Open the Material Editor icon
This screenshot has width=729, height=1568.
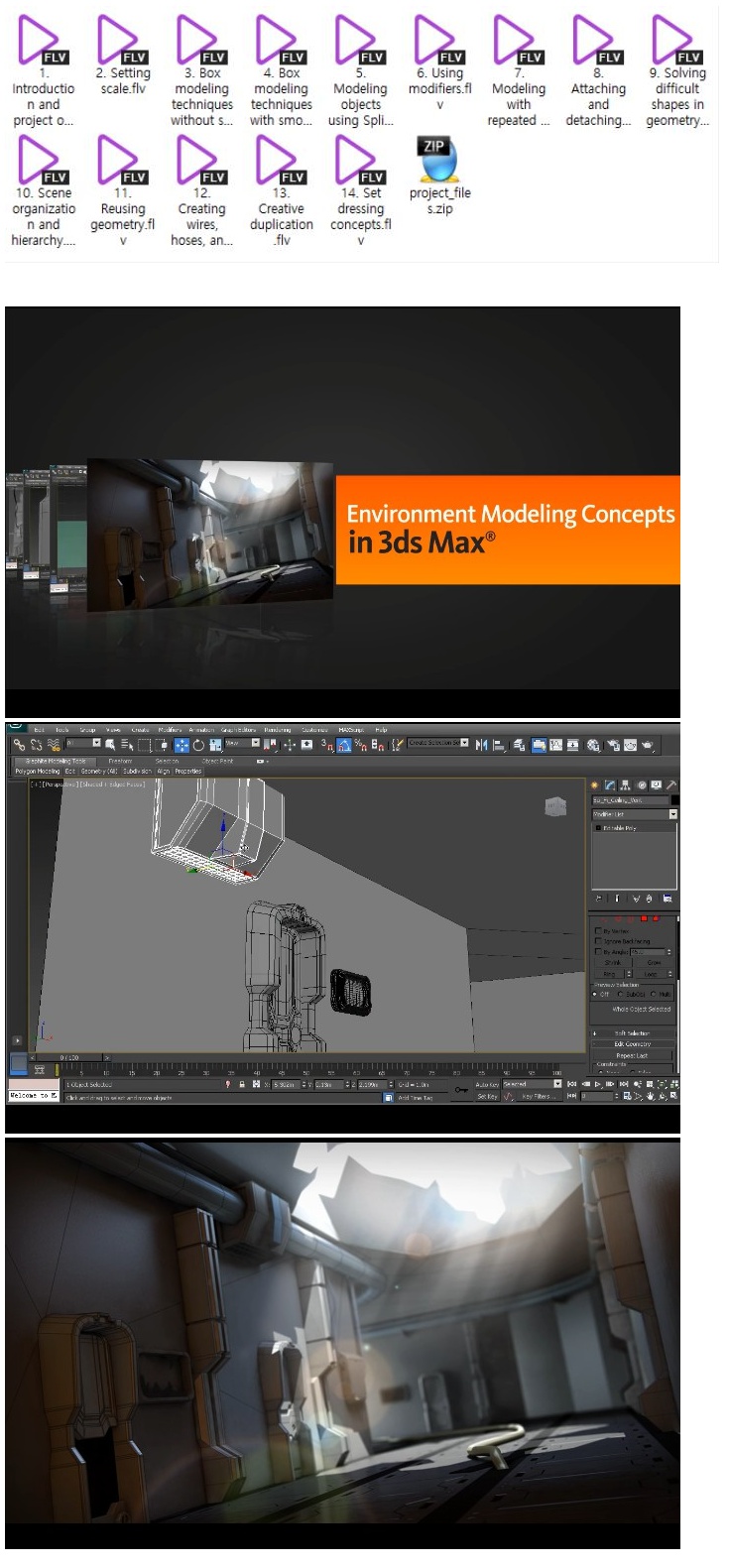coord(592,744)
